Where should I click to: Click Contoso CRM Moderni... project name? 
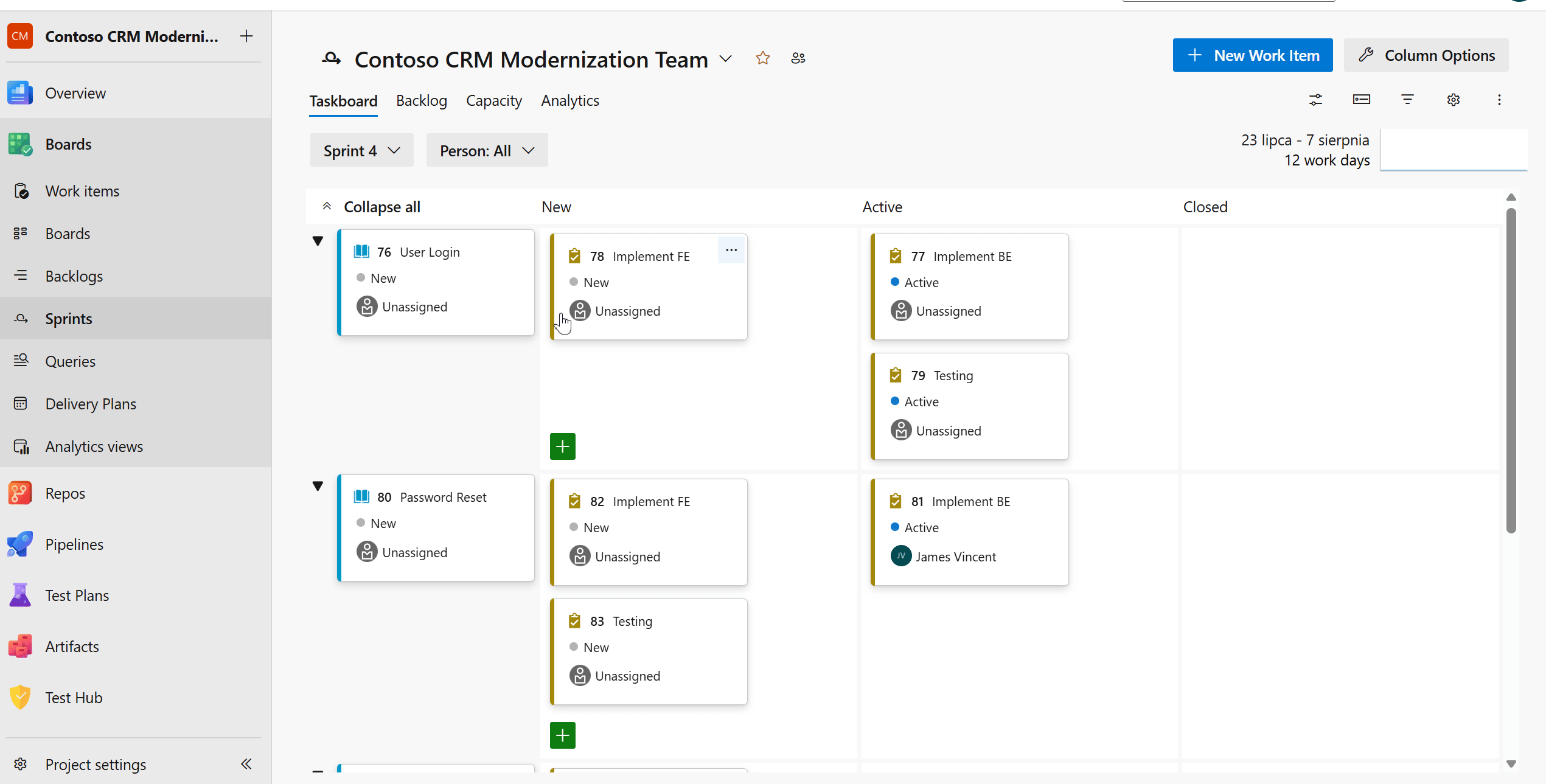pos(131,36)
